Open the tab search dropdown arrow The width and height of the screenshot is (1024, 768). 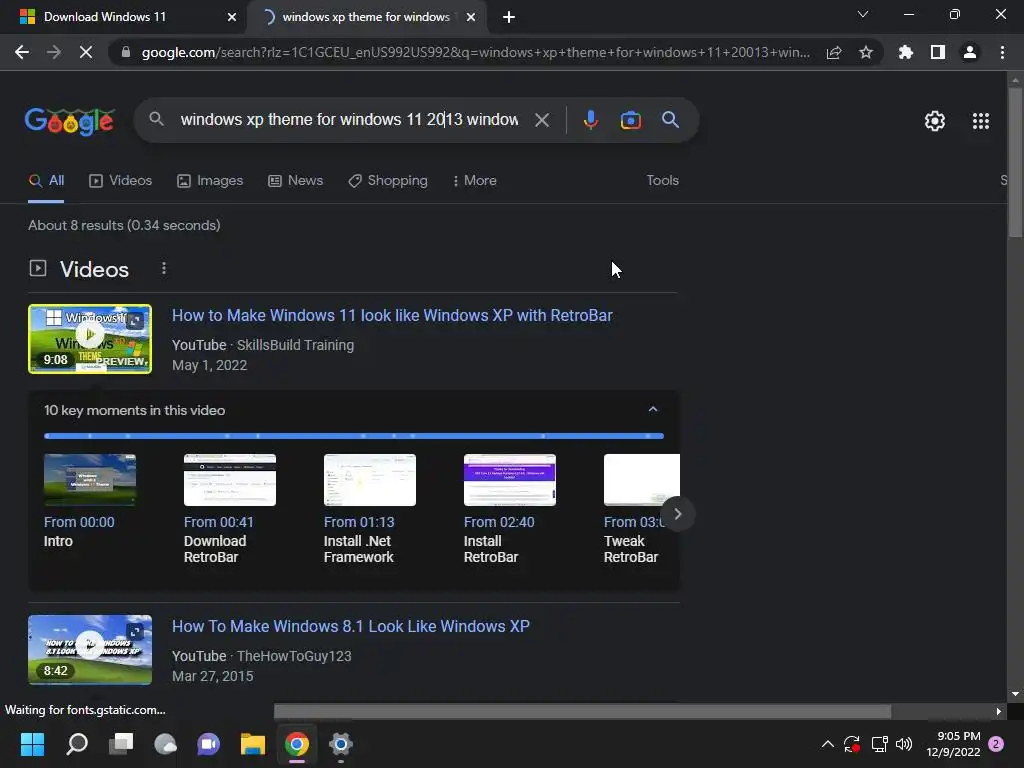pyautogui.click(x=863, y=14)
